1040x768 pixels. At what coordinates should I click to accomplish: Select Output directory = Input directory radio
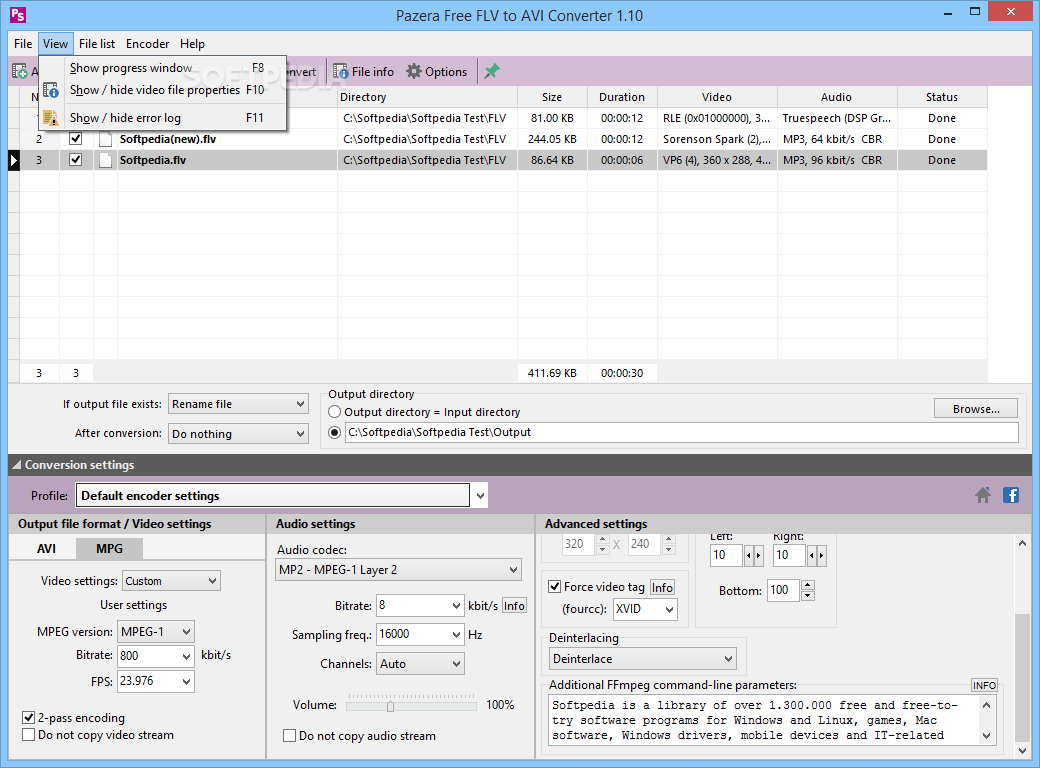pyautogui.click(x=335, y=412)
